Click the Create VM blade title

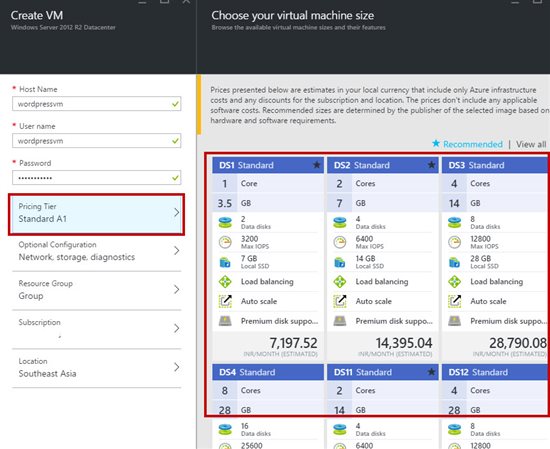tap(37, 15)
